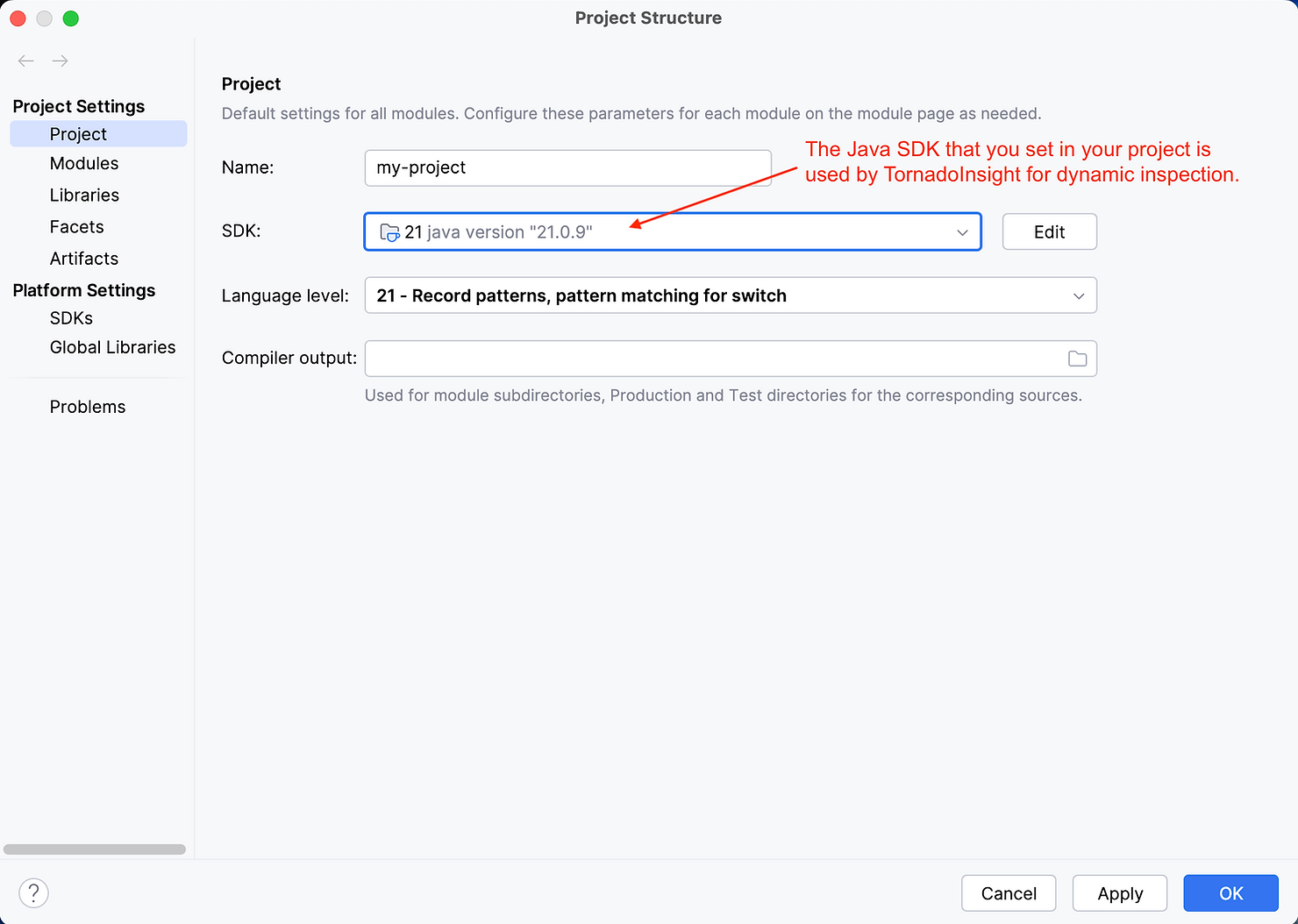Image resolution: width=1298 pixels, height=924 pixels.
Task: Click the forward navigation arrow
Action: [x=60, y=60]
